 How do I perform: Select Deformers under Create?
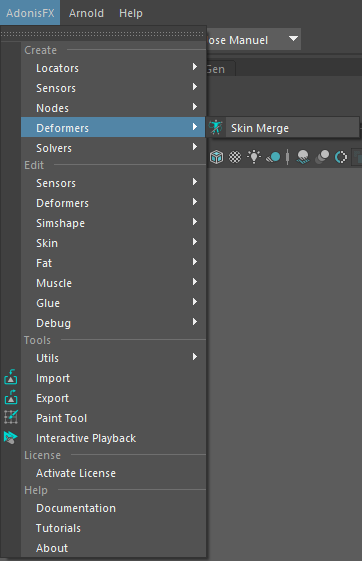point(113,128)
